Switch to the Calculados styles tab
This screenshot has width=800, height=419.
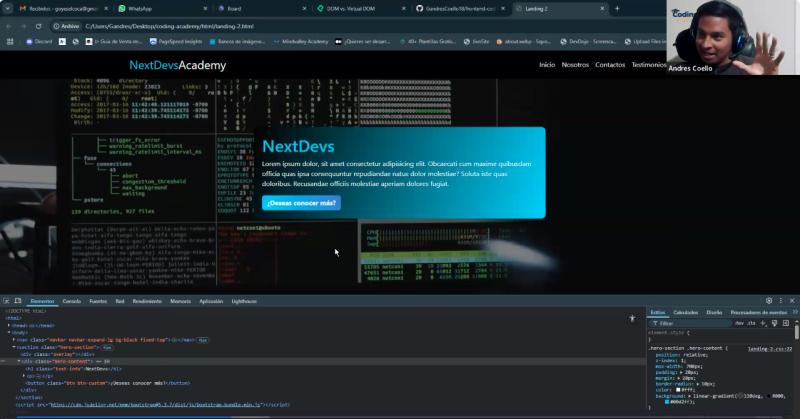(685, 312)
